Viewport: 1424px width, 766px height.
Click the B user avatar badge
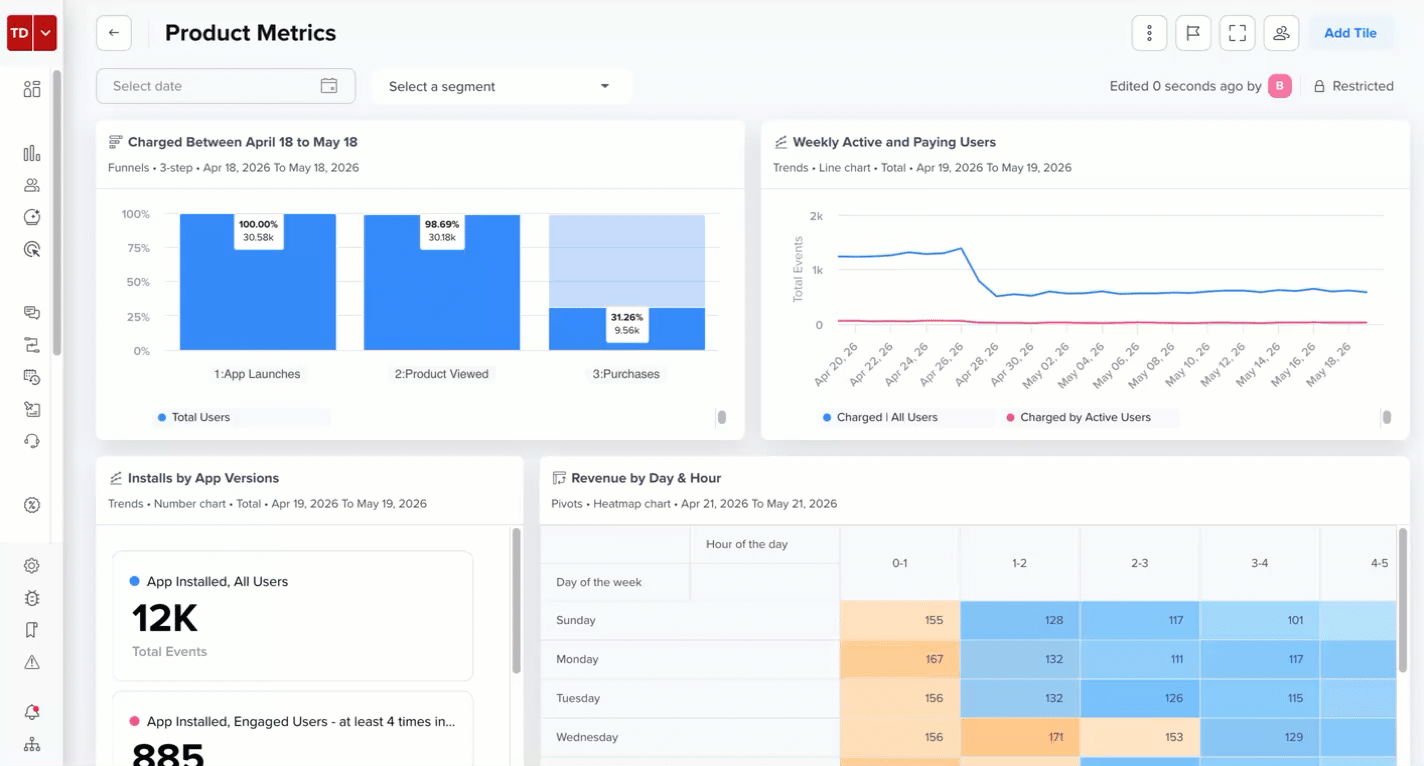click(x=1280, y=86)
